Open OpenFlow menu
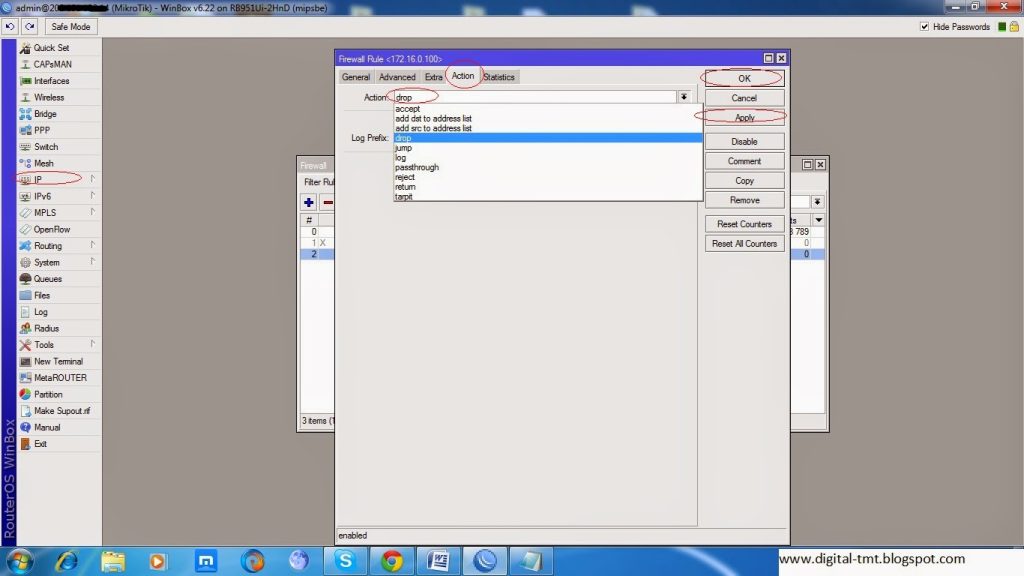This screenshot has height=576, width=1024. pyautogui.click(x=59, y=229)
